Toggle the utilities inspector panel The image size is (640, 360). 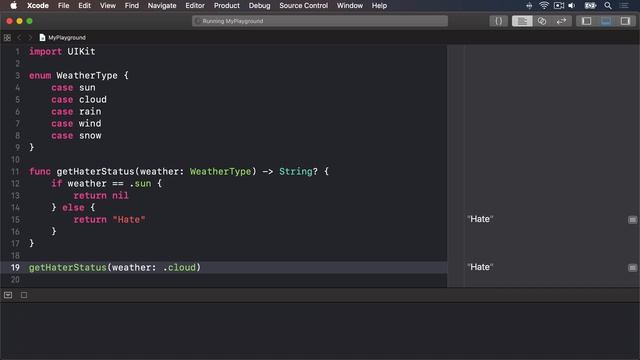coord(625,21)
